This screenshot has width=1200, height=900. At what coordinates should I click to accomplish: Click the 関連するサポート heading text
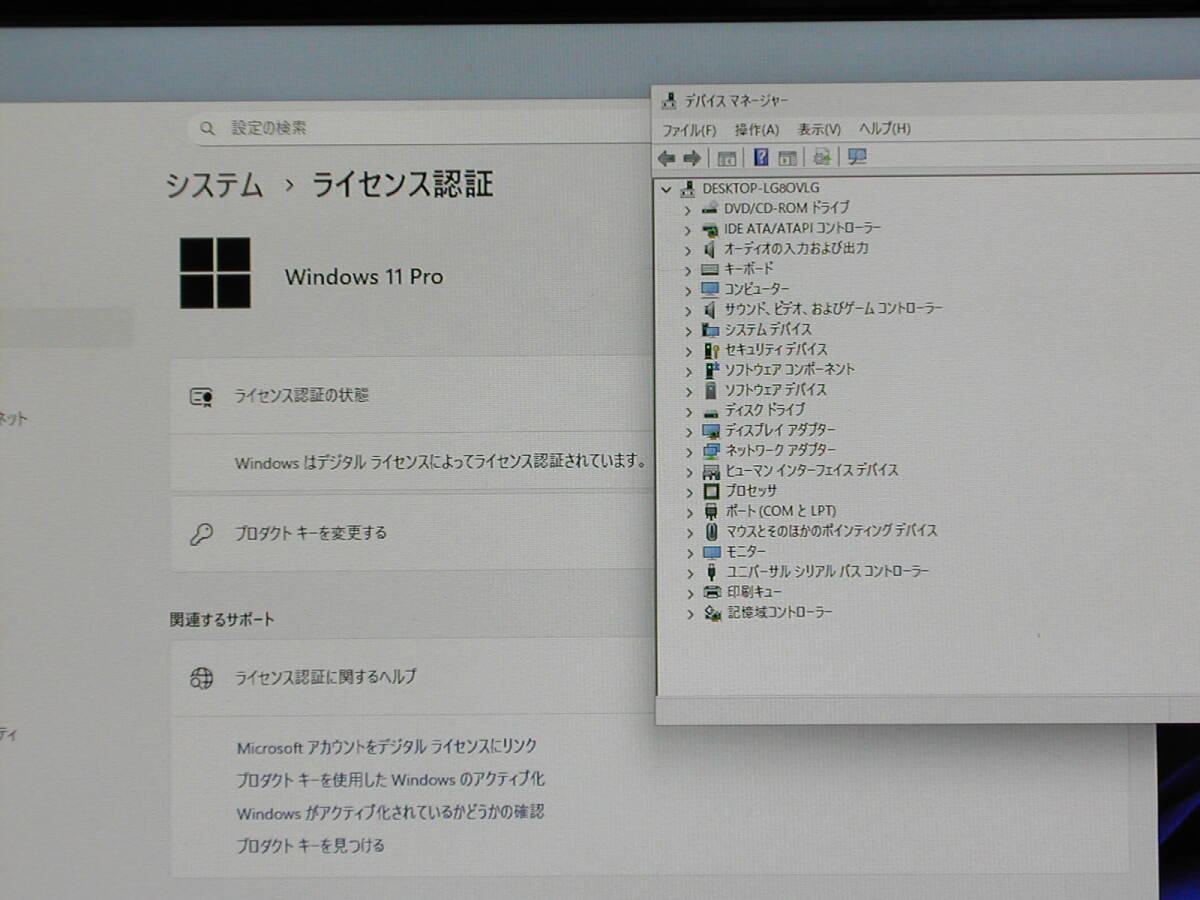[x=222, y=620]
